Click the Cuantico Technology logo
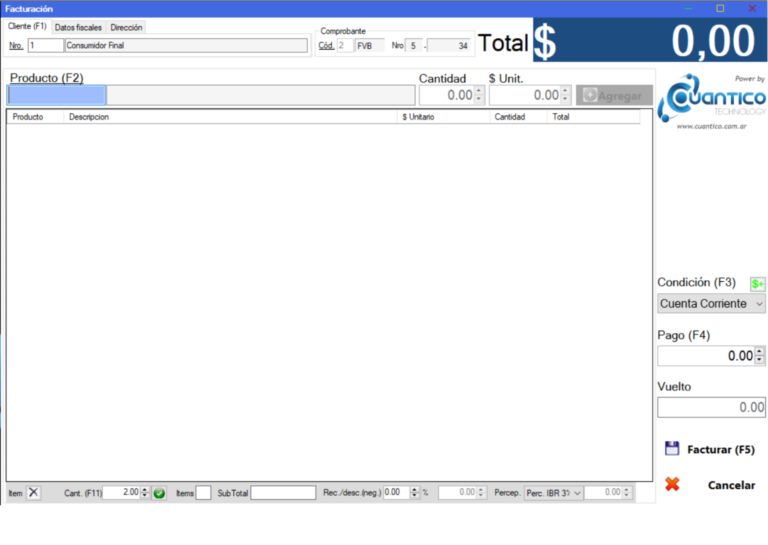This screenshot has height=545, width=768. tap(711, 101)
